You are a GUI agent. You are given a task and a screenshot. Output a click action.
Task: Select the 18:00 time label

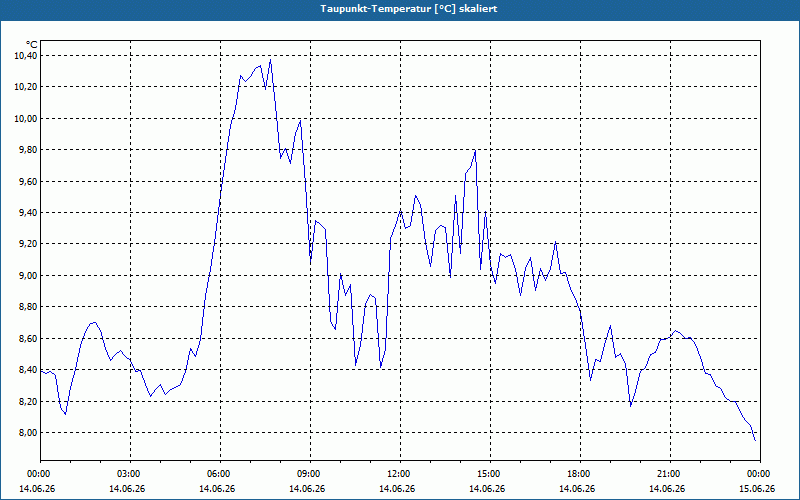[580, 474]
